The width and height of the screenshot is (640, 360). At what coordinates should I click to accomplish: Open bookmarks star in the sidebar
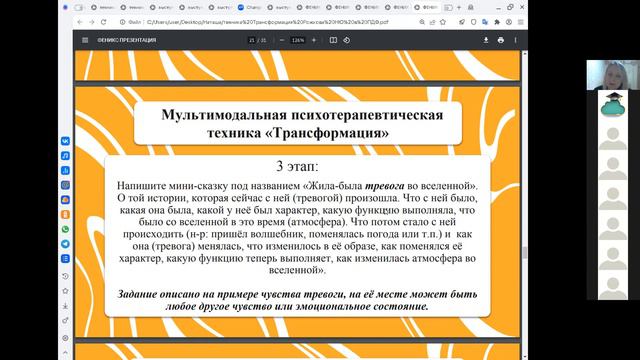point(65,291)
